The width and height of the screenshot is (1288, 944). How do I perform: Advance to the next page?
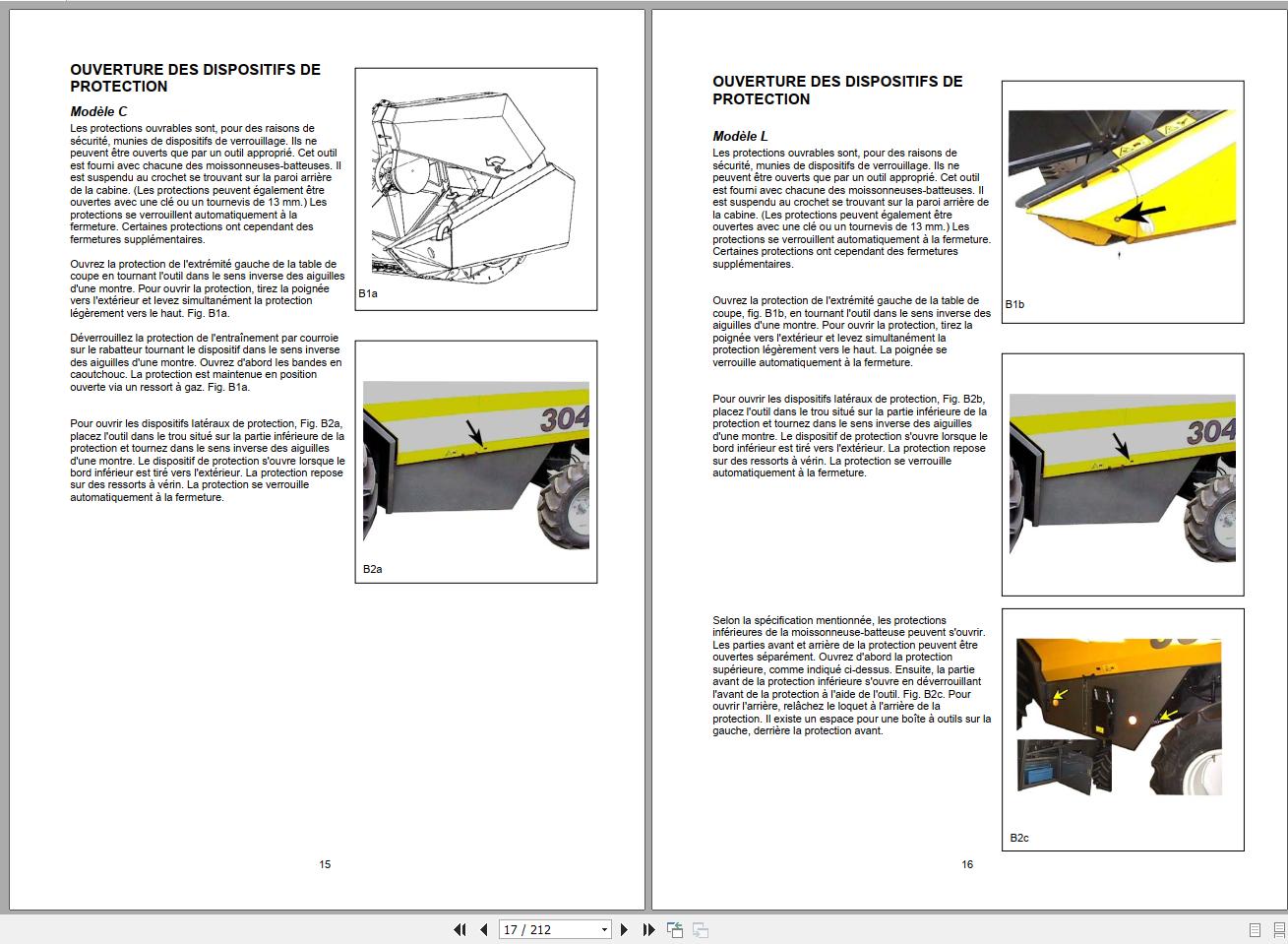624,929
